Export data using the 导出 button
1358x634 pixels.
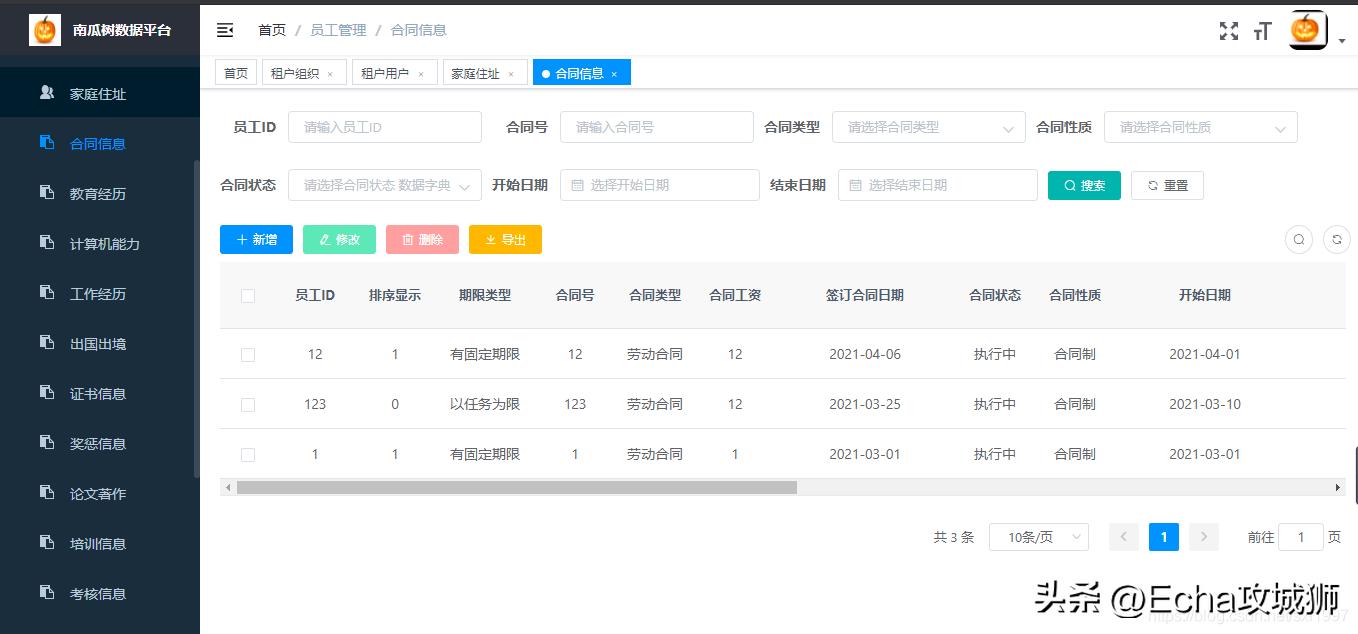[x=505, y=239]
